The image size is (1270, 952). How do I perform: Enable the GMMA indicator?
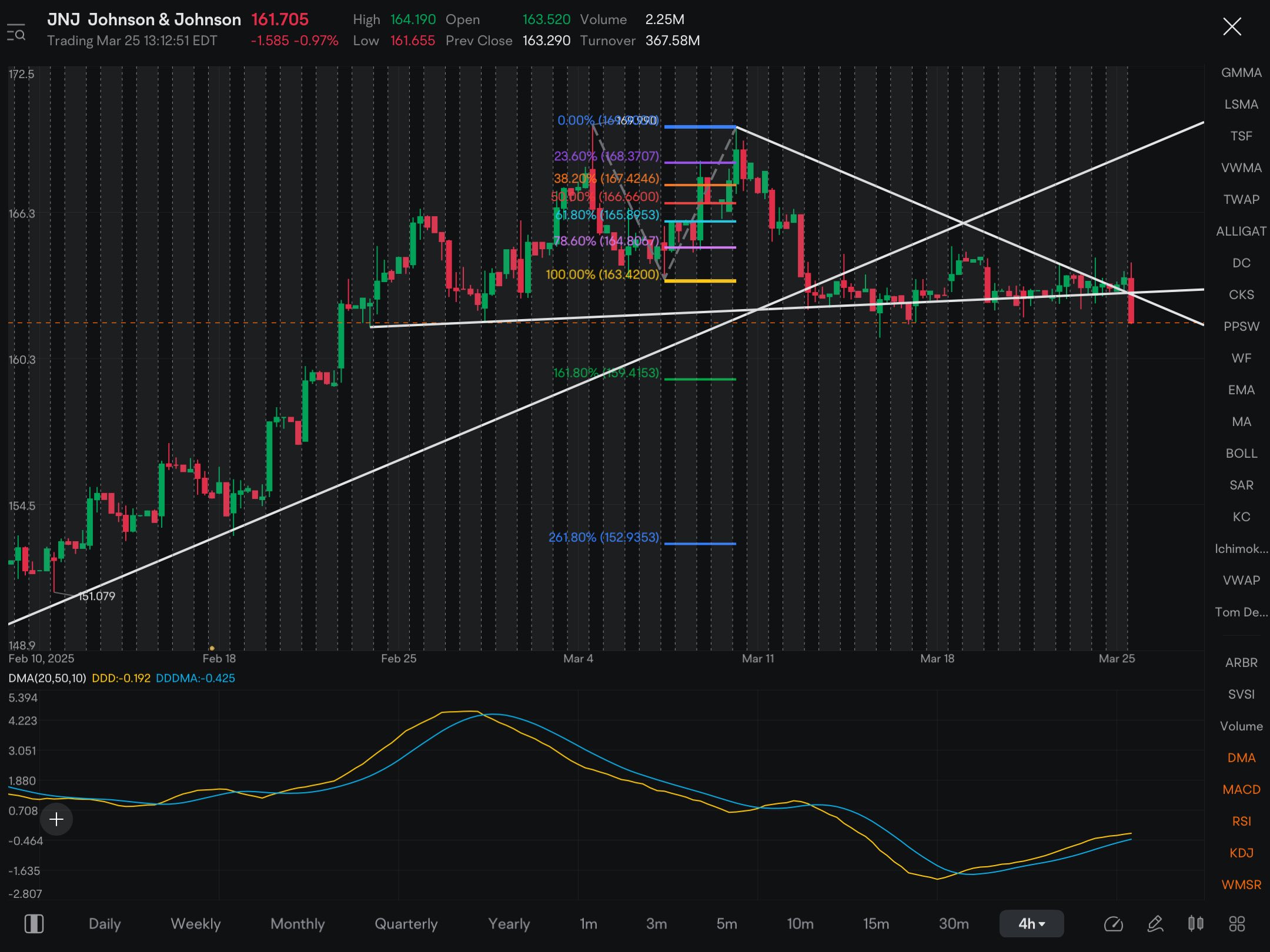pos(1241,73)
